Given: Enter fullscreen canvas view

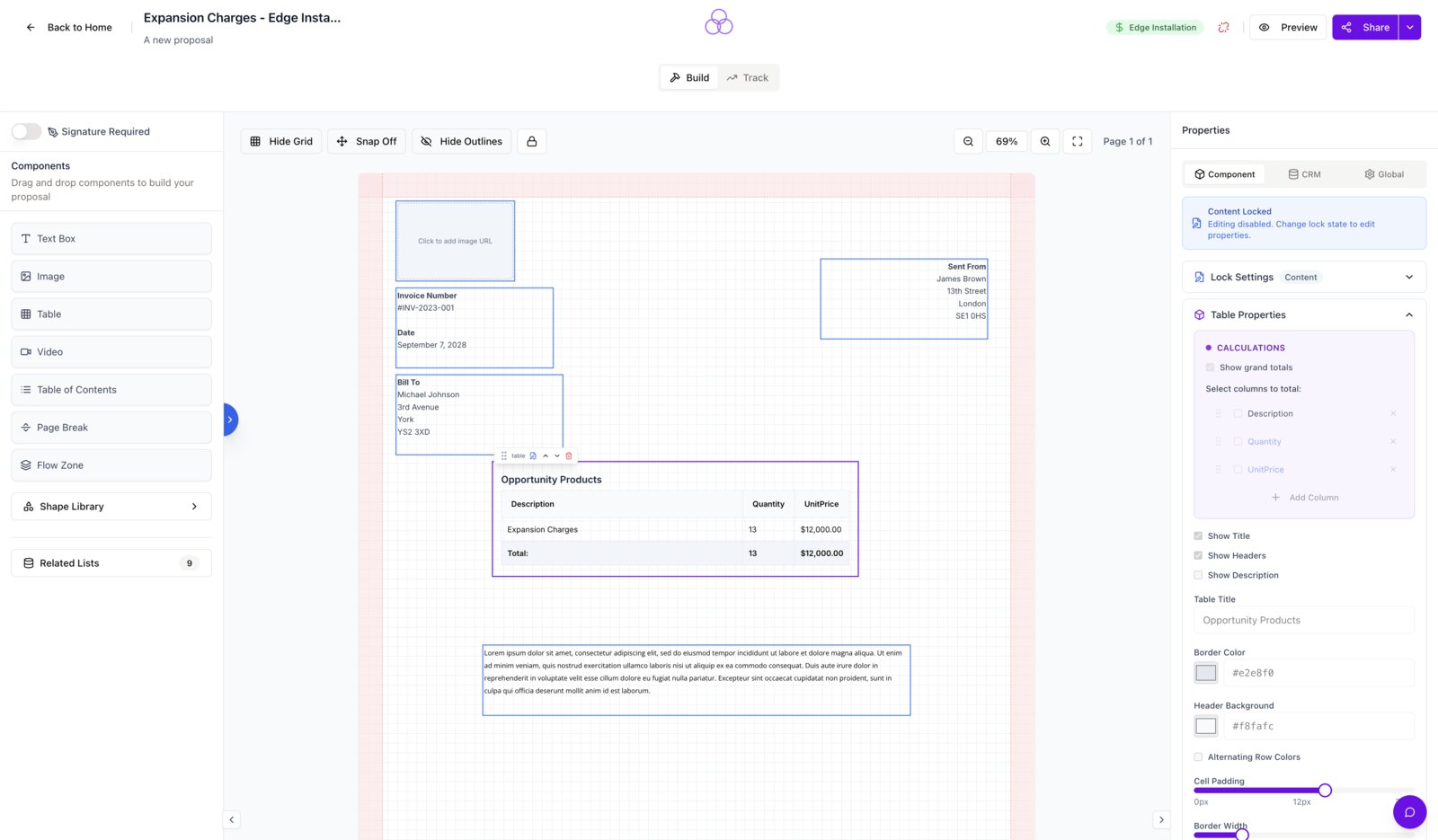Looking at the screenshot, I should point(1078,141).
